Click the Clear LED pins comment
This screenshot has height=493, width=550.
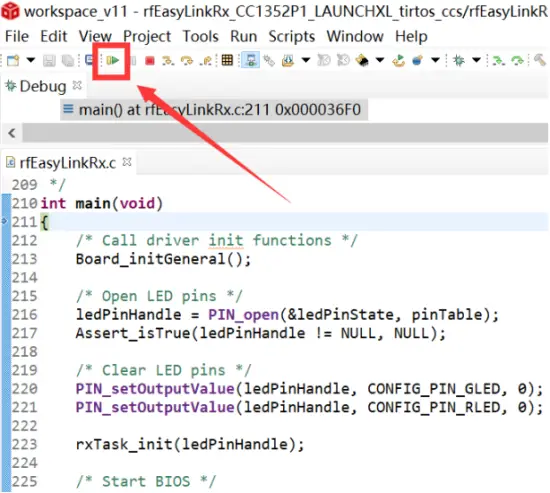[x=163, y=370]
